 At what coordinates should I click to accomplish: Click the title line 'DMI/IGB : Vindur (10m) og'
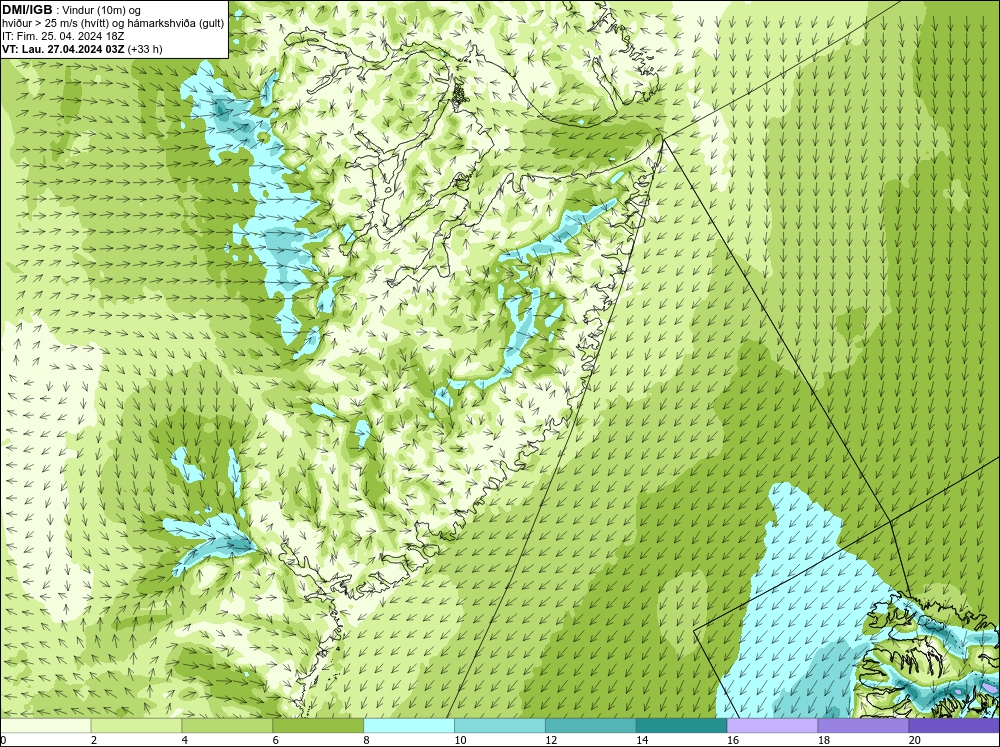pos(72,10)
